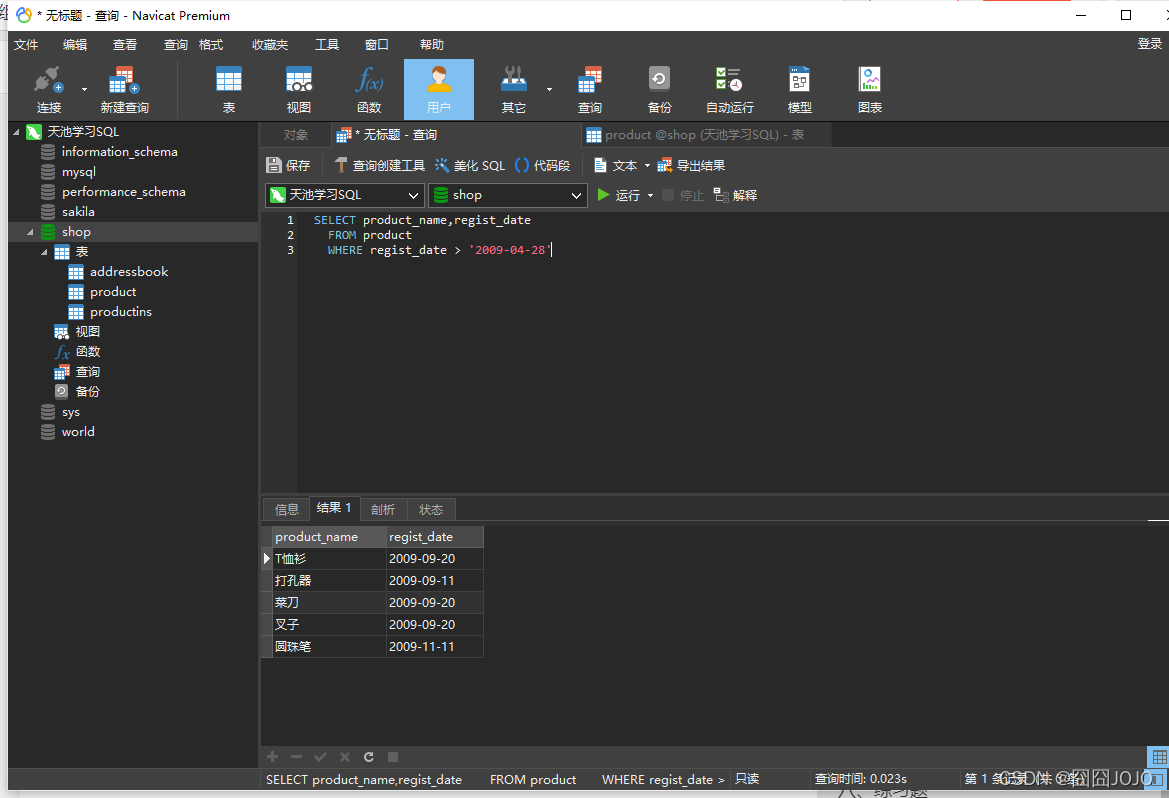The width and height of the screenshot is (1169, 798).
Task: Switch to the 状态 status tab
Action: [x=431, y=509]
